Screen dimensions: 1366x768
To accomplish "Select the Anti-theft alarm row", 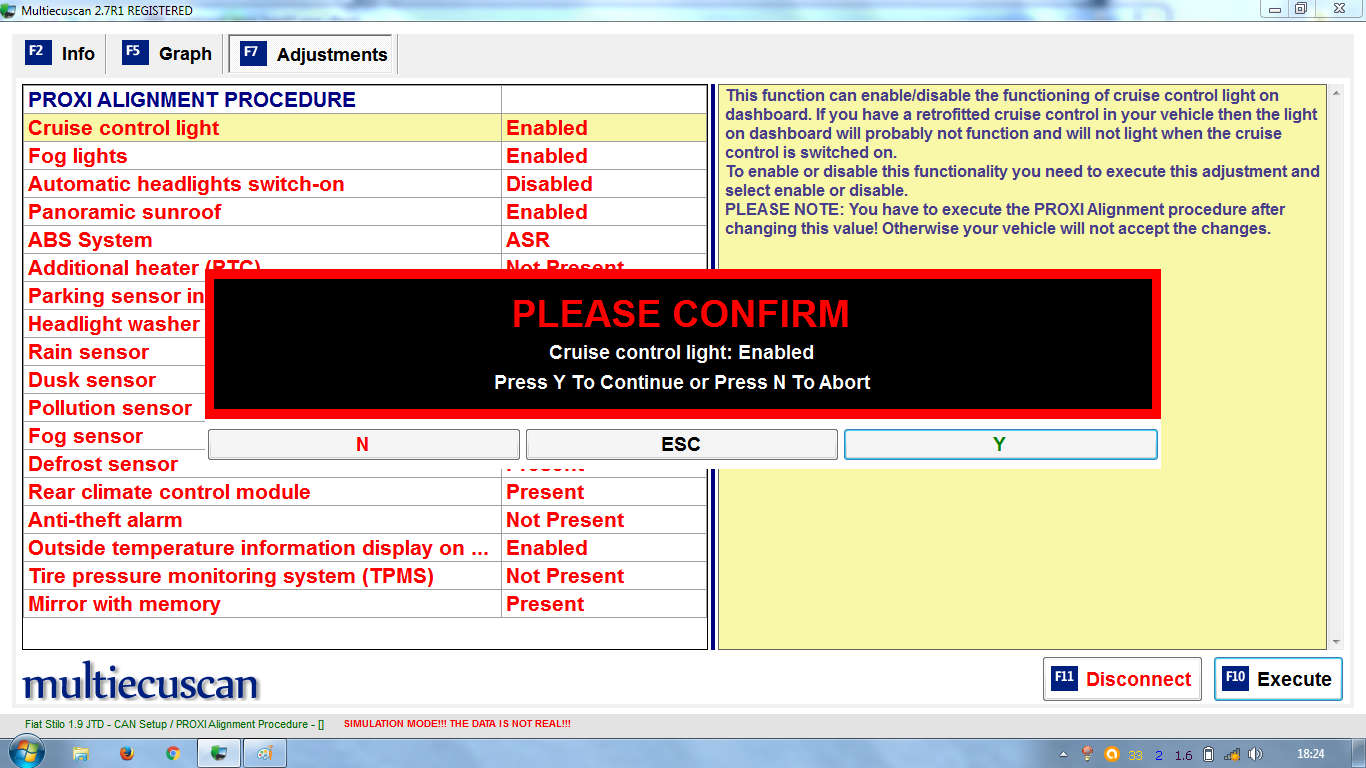I will (x=105, y=520).
